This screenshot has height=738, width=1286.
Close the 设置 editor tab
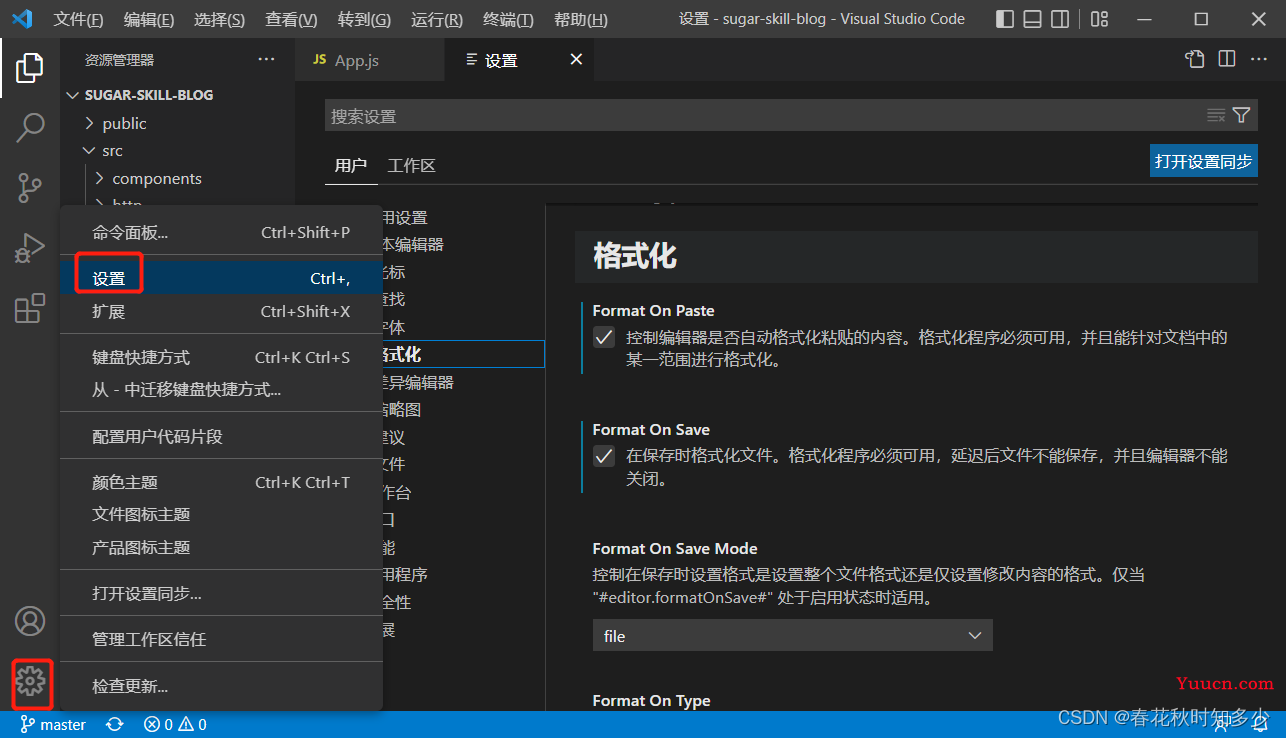pos(576,60)
